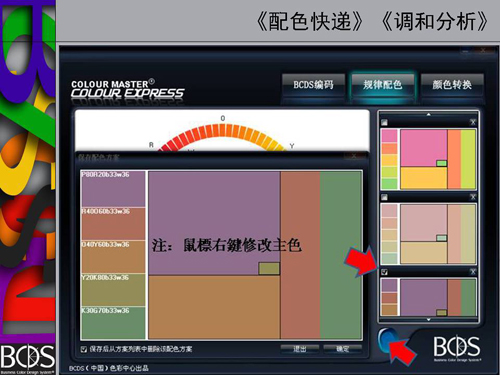Switch to the BCDS编码 tab
The width and height of the screenshot is (500, 375).
313,85
